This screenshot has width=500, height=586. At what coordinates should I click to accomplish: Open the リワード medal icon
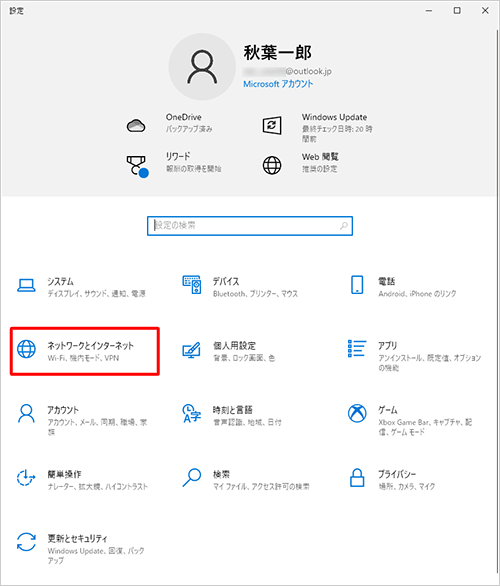(137, 167)
